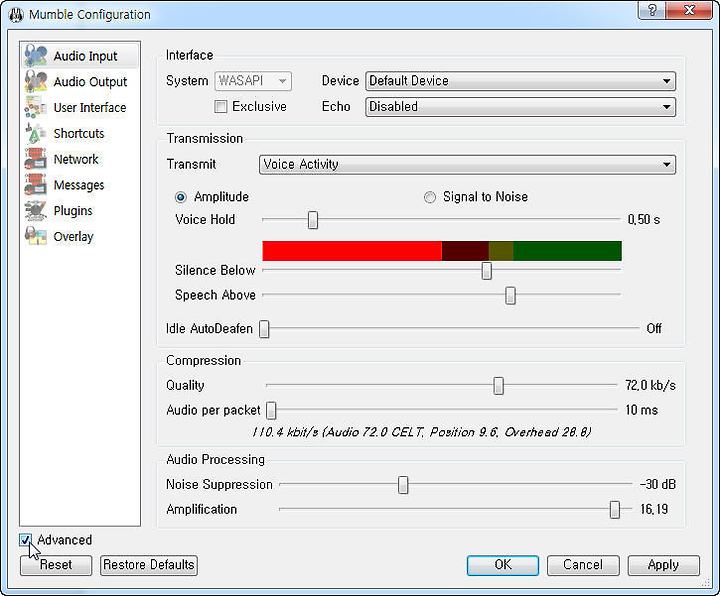Click the Apply button
The image size is (720, 596).
click(x=664, y=565)
